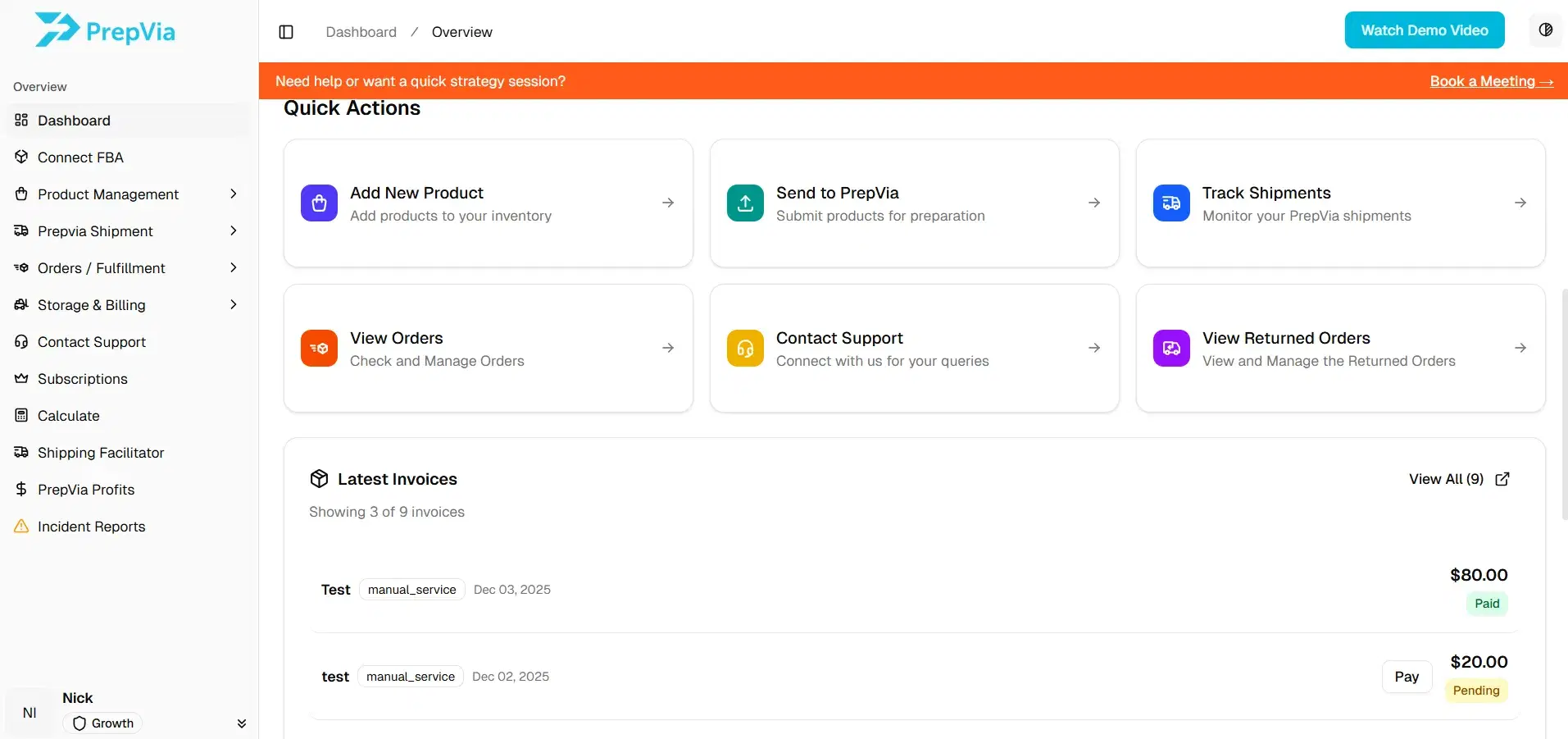Click Pay on the pending $20.00 invoice
Screen dimensions: 1568x739
point(1406,677)
